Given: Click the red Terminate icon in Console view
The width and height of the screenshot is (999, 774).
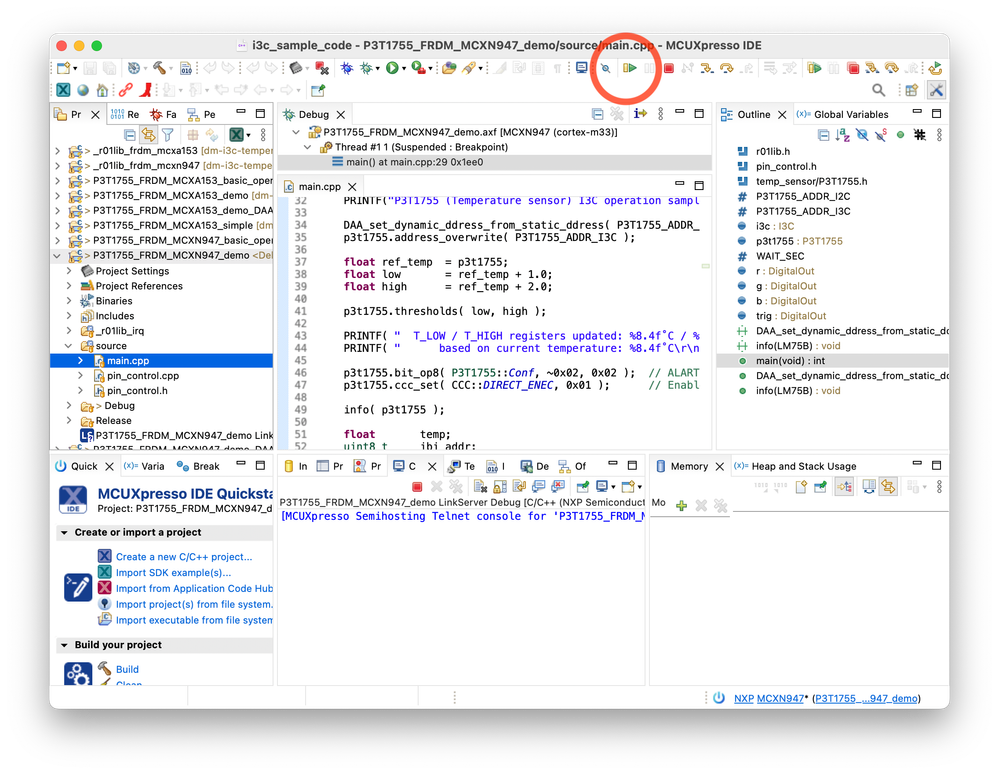Looking at the screenshot, I should 417,487.
